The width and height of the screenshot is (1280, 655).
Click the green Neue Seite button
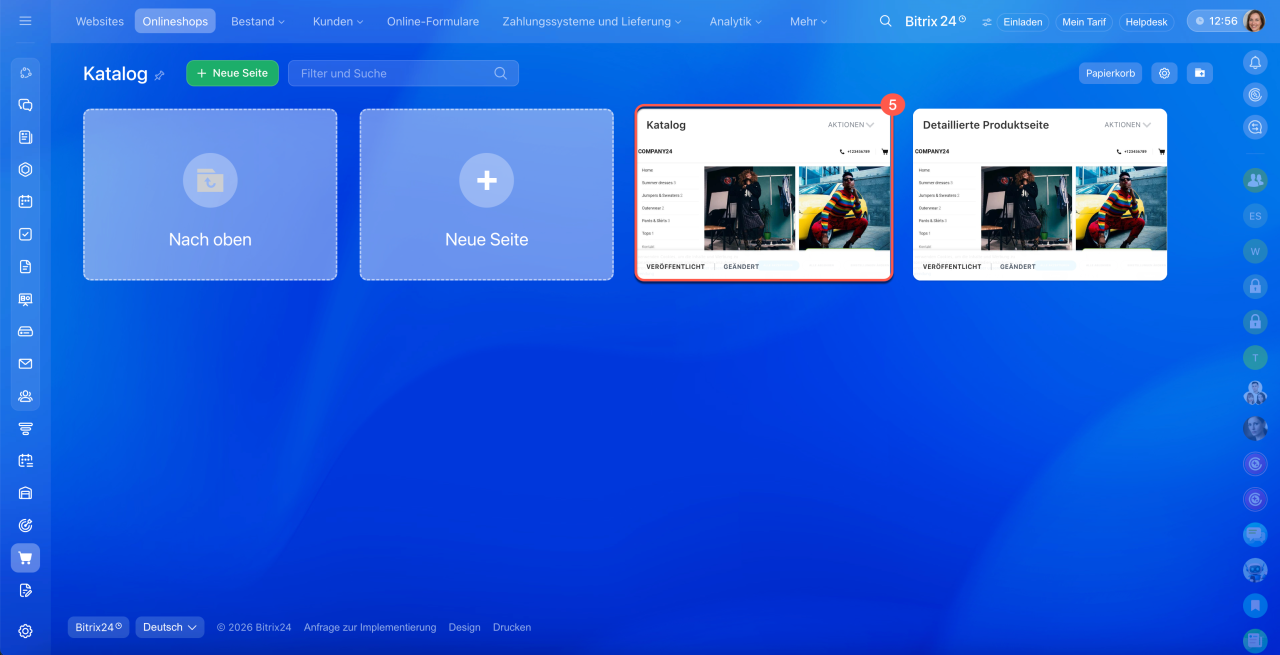coord(232,73)
